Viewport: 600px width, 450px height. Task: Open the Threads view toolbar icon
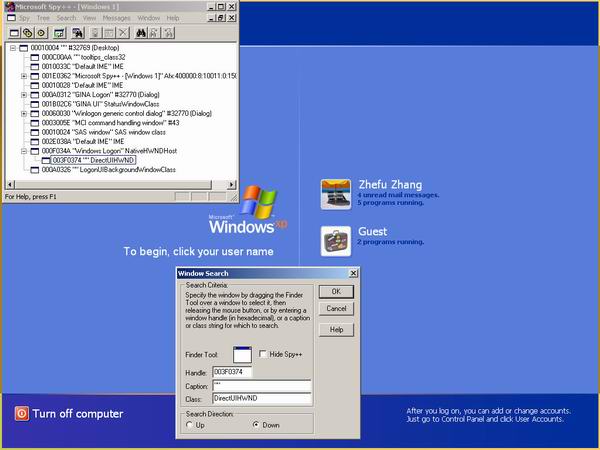click(41, 33)
